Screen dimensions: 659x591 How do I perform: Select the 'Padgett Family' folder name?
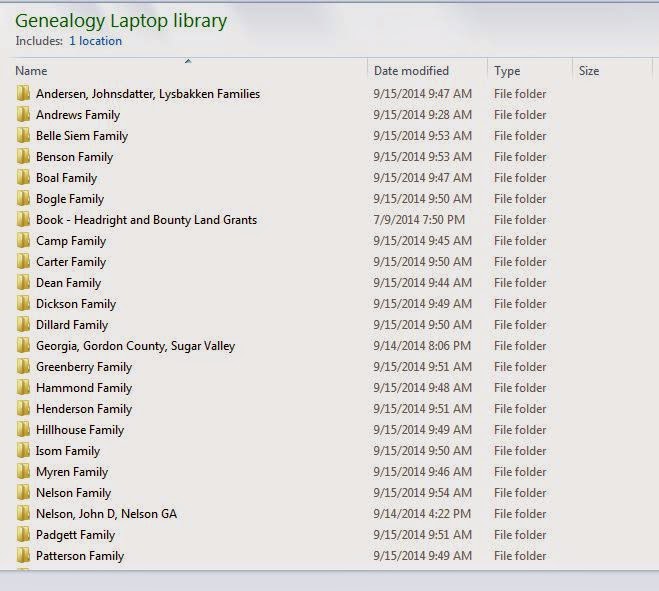[x=76, y=535]
